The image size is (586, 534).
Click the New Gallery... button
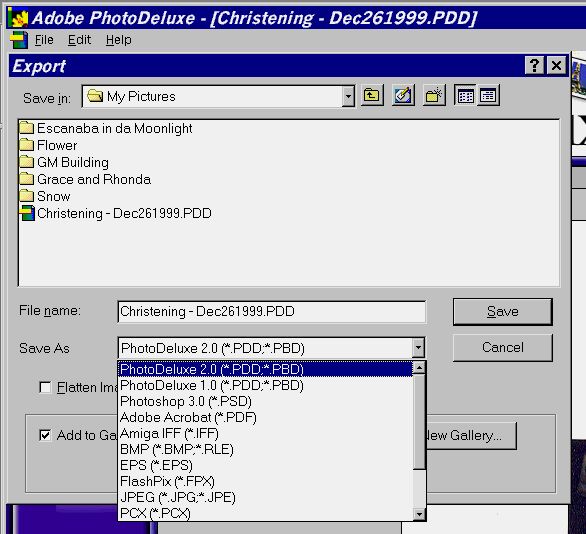(x=471, y=436)
